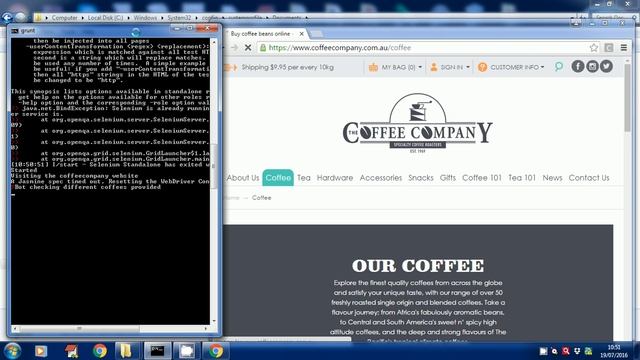Select the Buy coffee beans online tab
The height and width of the screenshot is (360, 640).
pos(261,34)
